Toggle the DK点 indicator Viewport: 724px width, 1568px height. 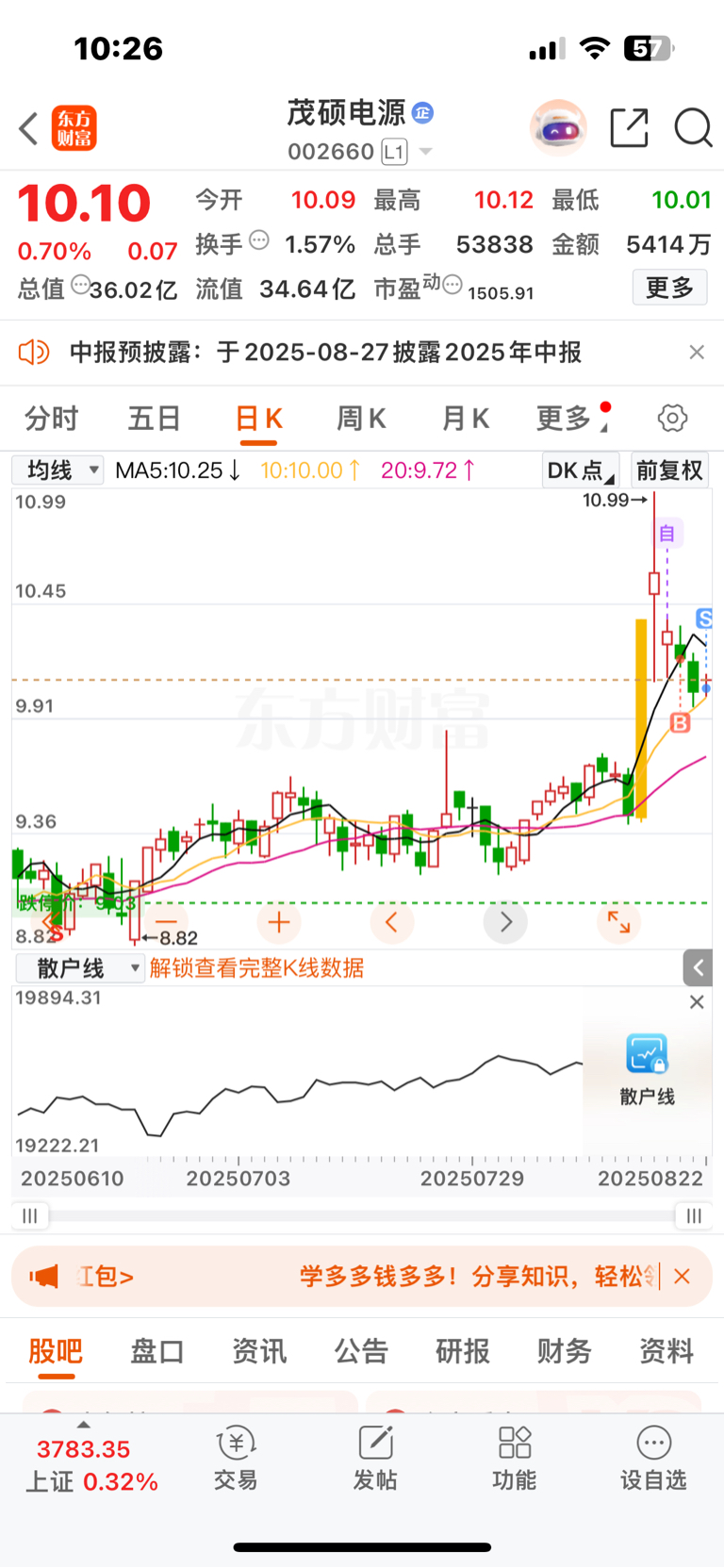click(581, 470)
